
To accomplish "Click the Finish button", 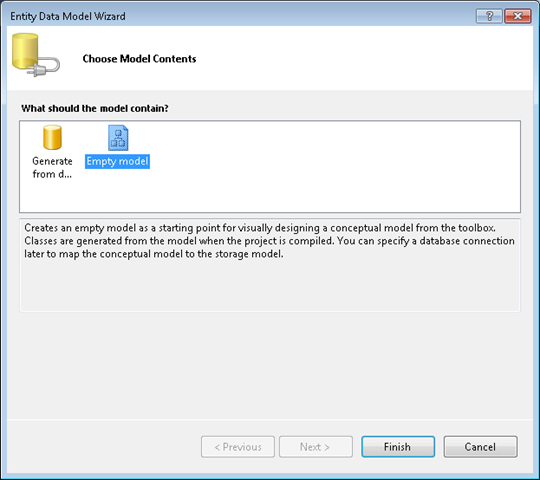I will click(x=398, y=447).
